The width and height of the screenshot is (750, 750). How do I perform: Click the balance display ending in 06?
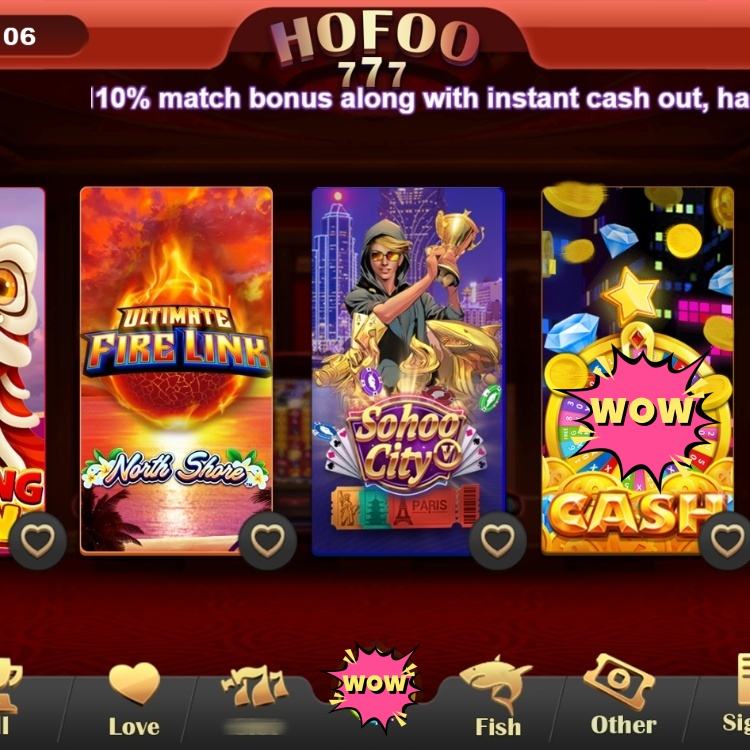(x=43, y=36)
